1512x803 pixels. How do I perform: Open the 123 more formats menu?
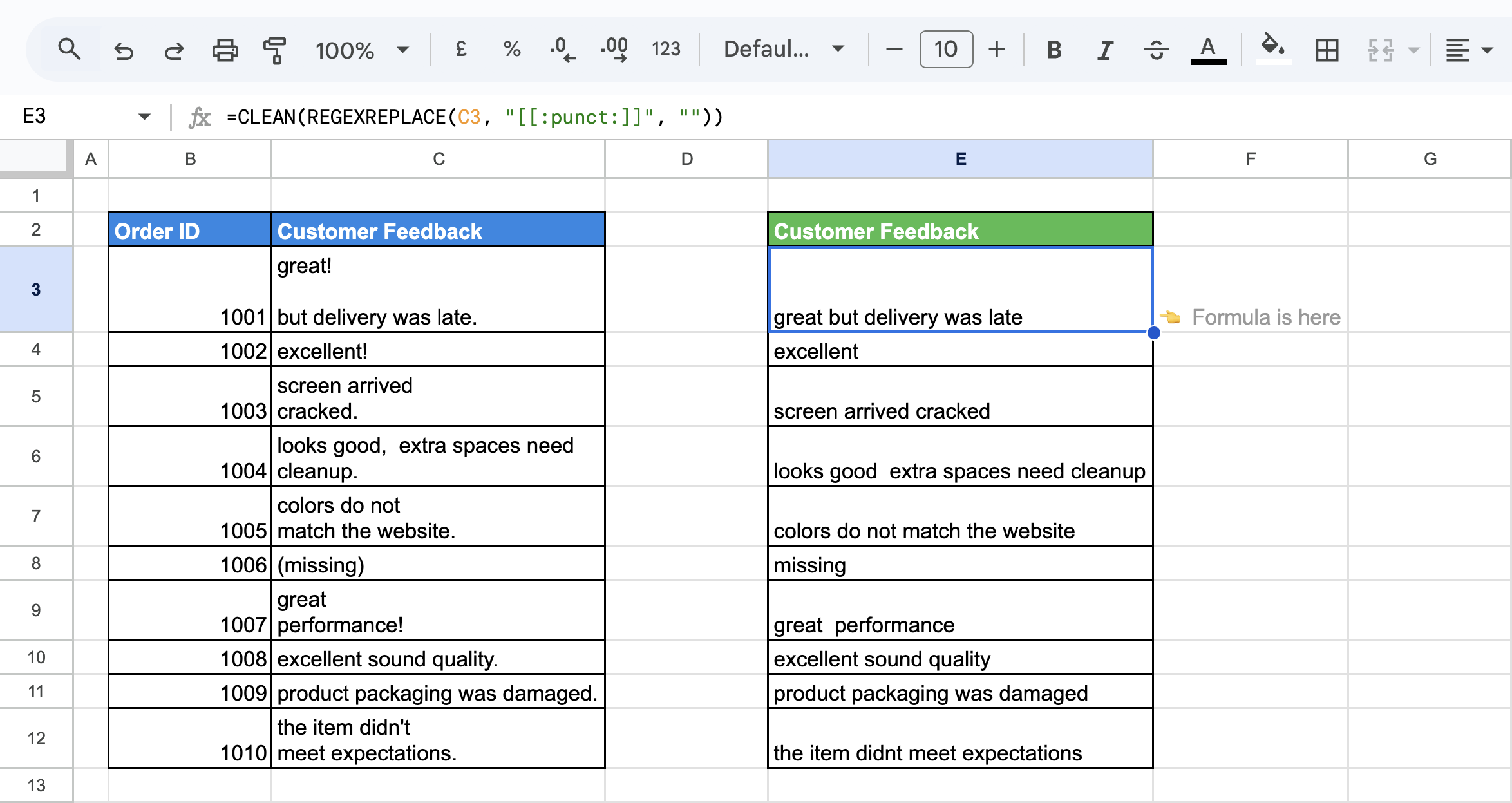point(666,49)
